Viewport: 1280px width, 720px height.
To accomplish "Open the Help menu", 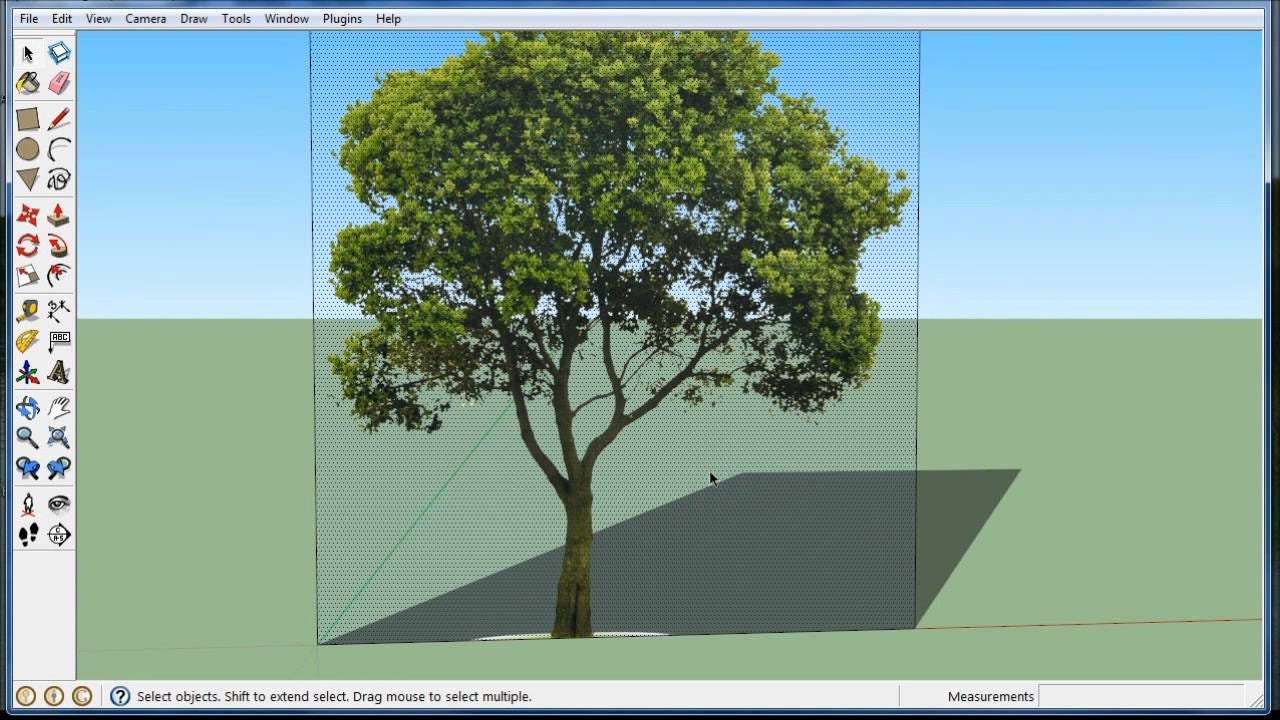I will coord(388,18).
